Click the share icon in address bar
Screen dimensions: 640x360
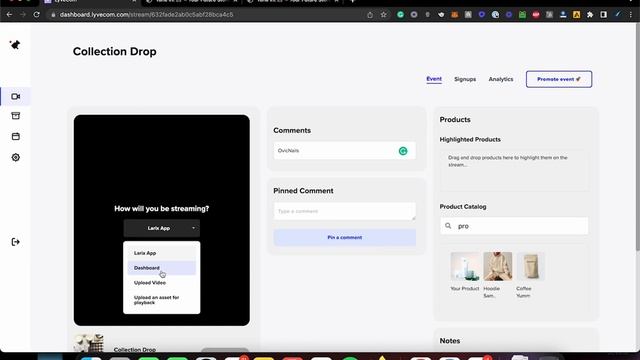coord(370,15)
